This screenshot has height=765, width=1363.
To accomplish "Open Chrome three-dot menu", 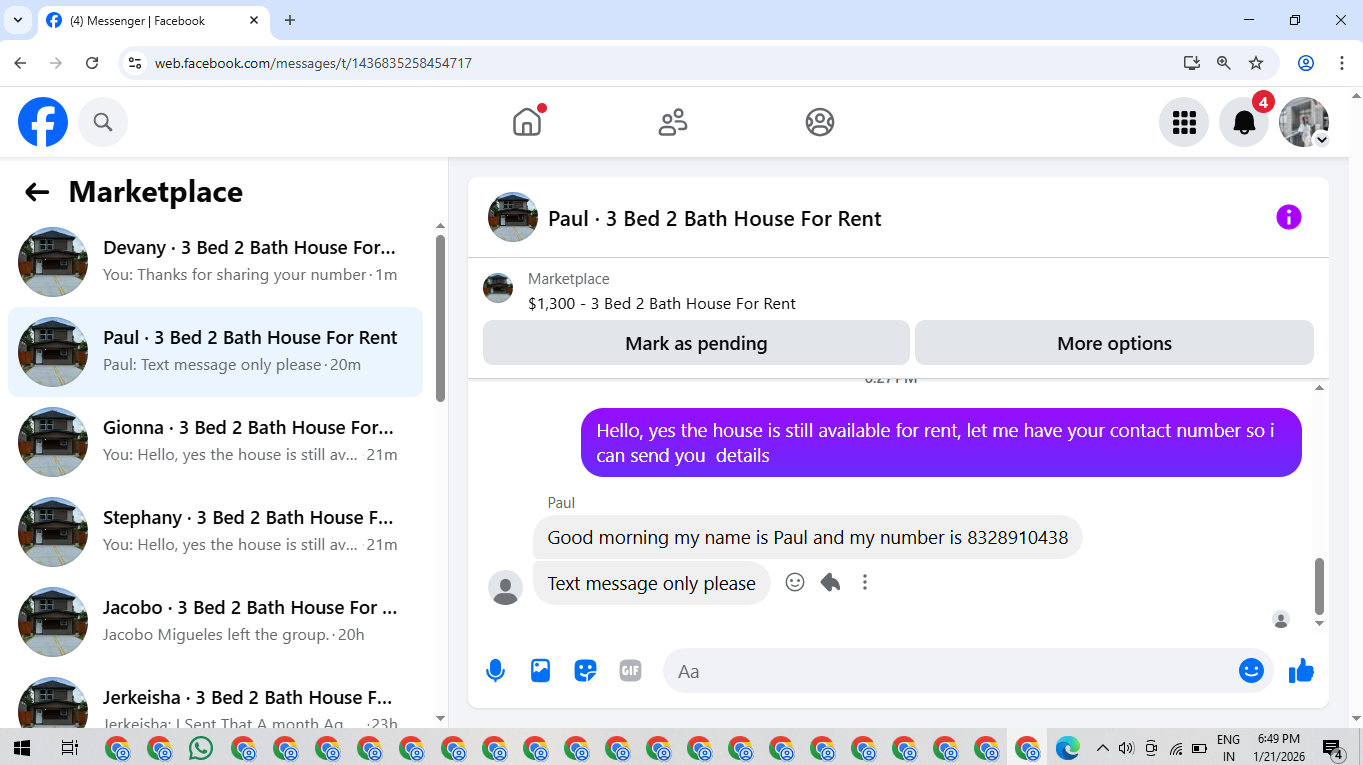I will pos(1342,63).
